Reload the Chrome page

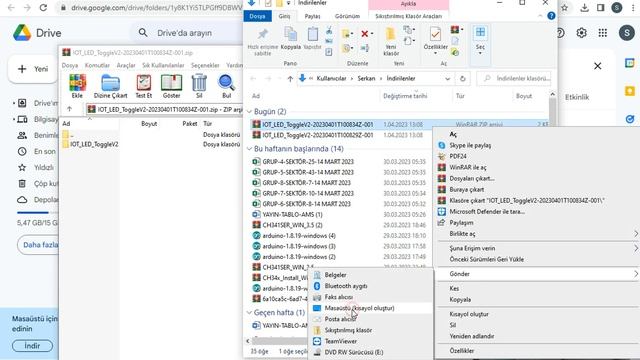pos(43,7)
